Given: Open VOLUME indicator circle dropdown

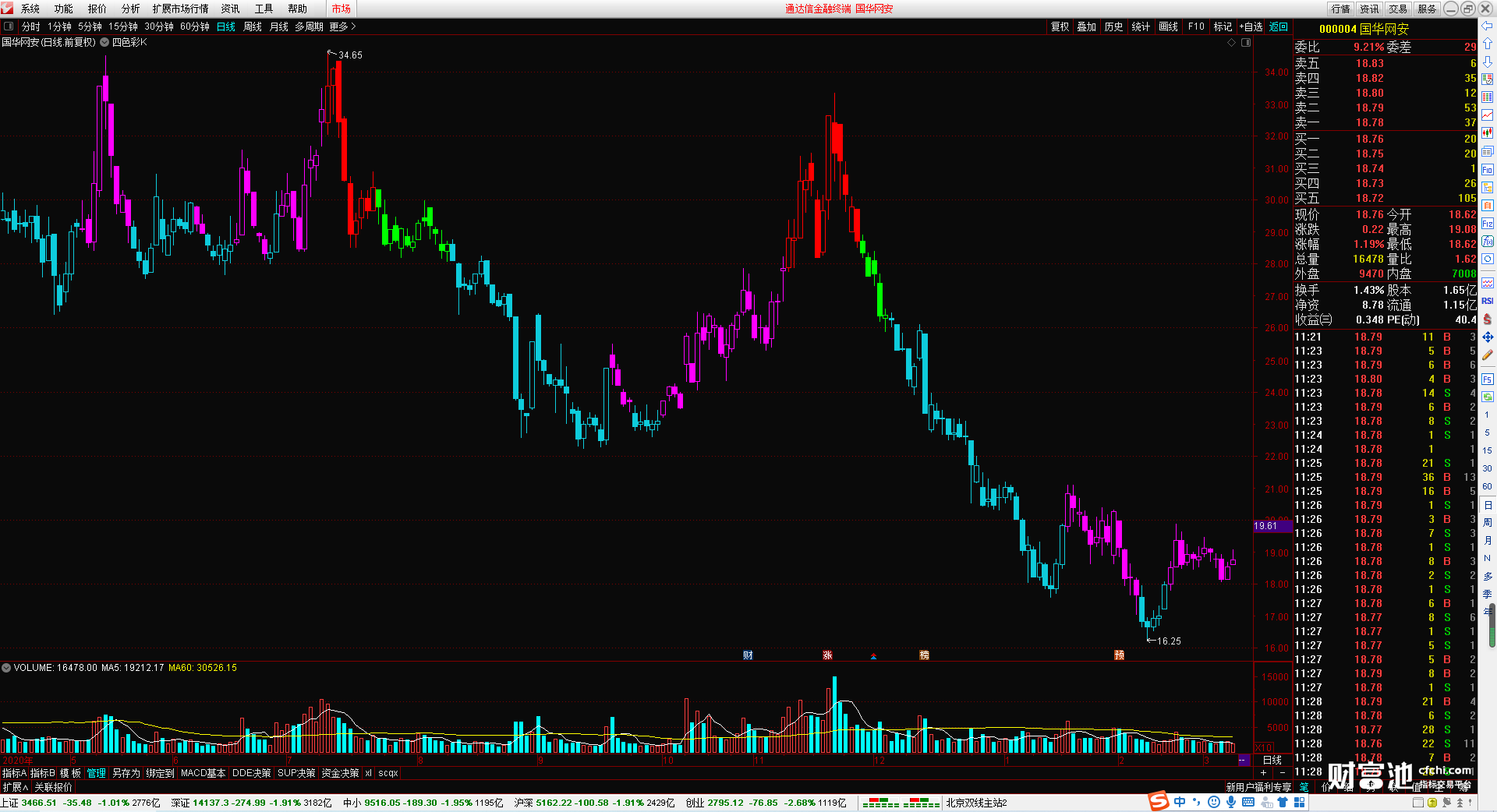Looking at the screenshot, I should (x=6, y=668).
